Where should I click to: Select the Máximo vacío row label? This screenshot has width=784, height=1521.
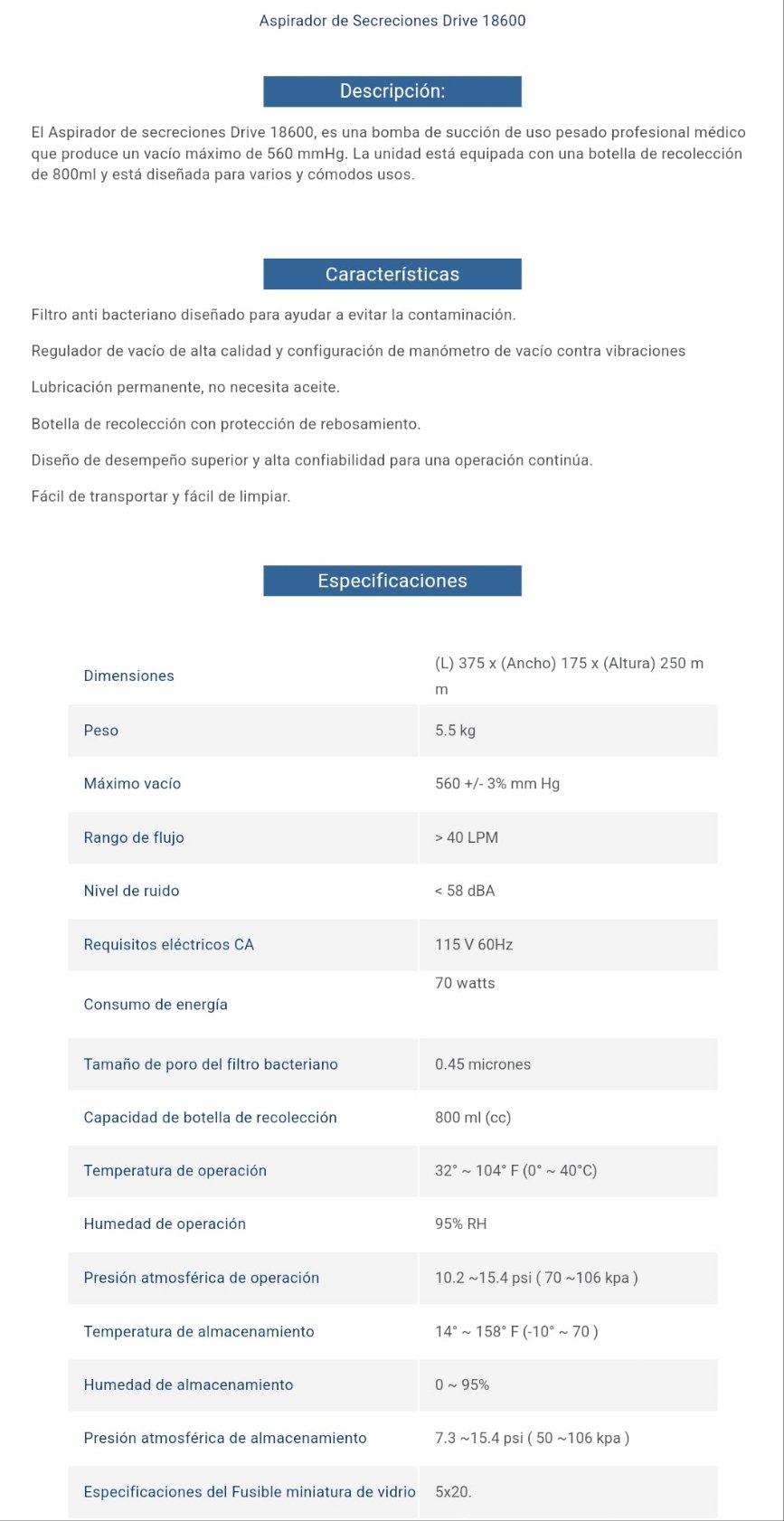(x=132, y=784)
